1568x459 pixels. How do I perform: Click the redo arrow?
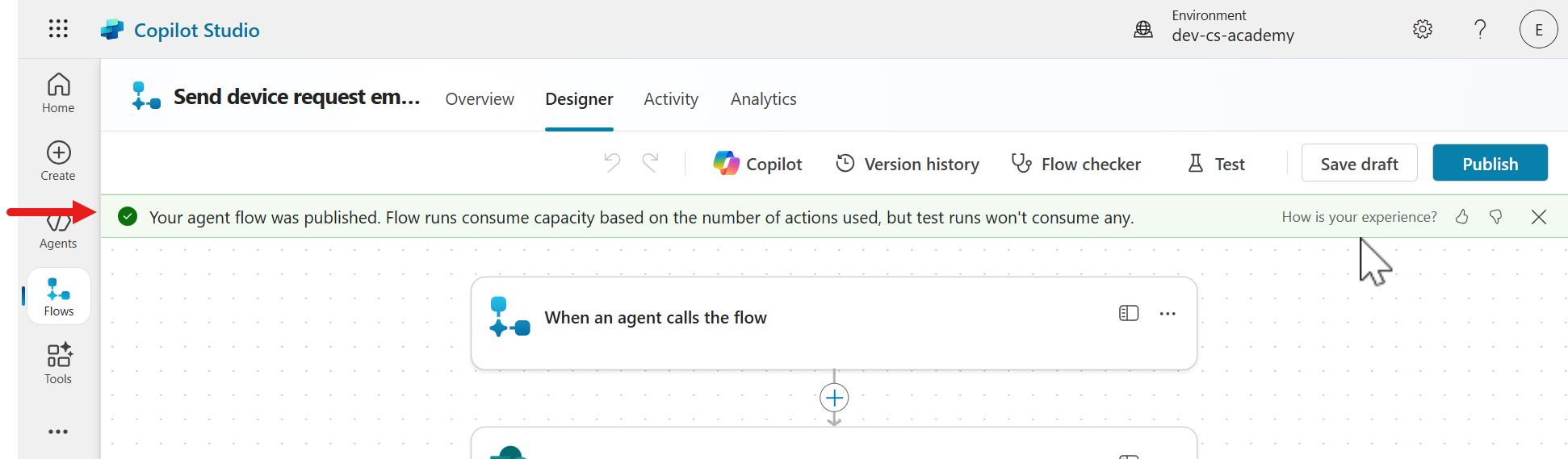[x=650, y=163]
